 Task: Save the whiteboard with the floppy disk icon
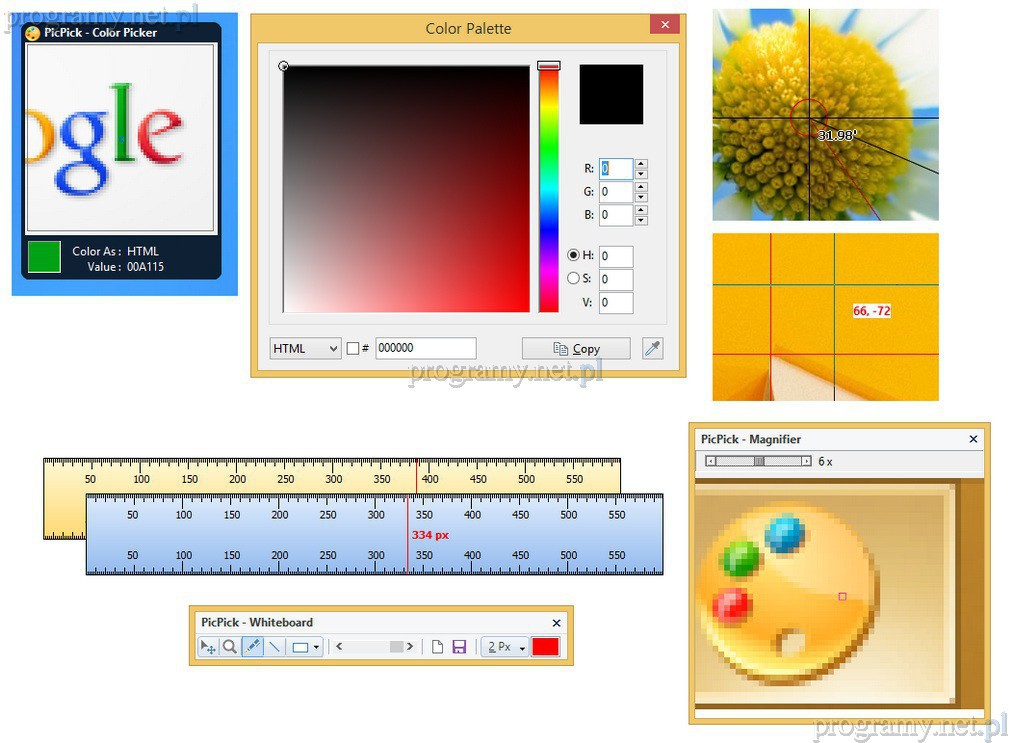click(459, 647)
